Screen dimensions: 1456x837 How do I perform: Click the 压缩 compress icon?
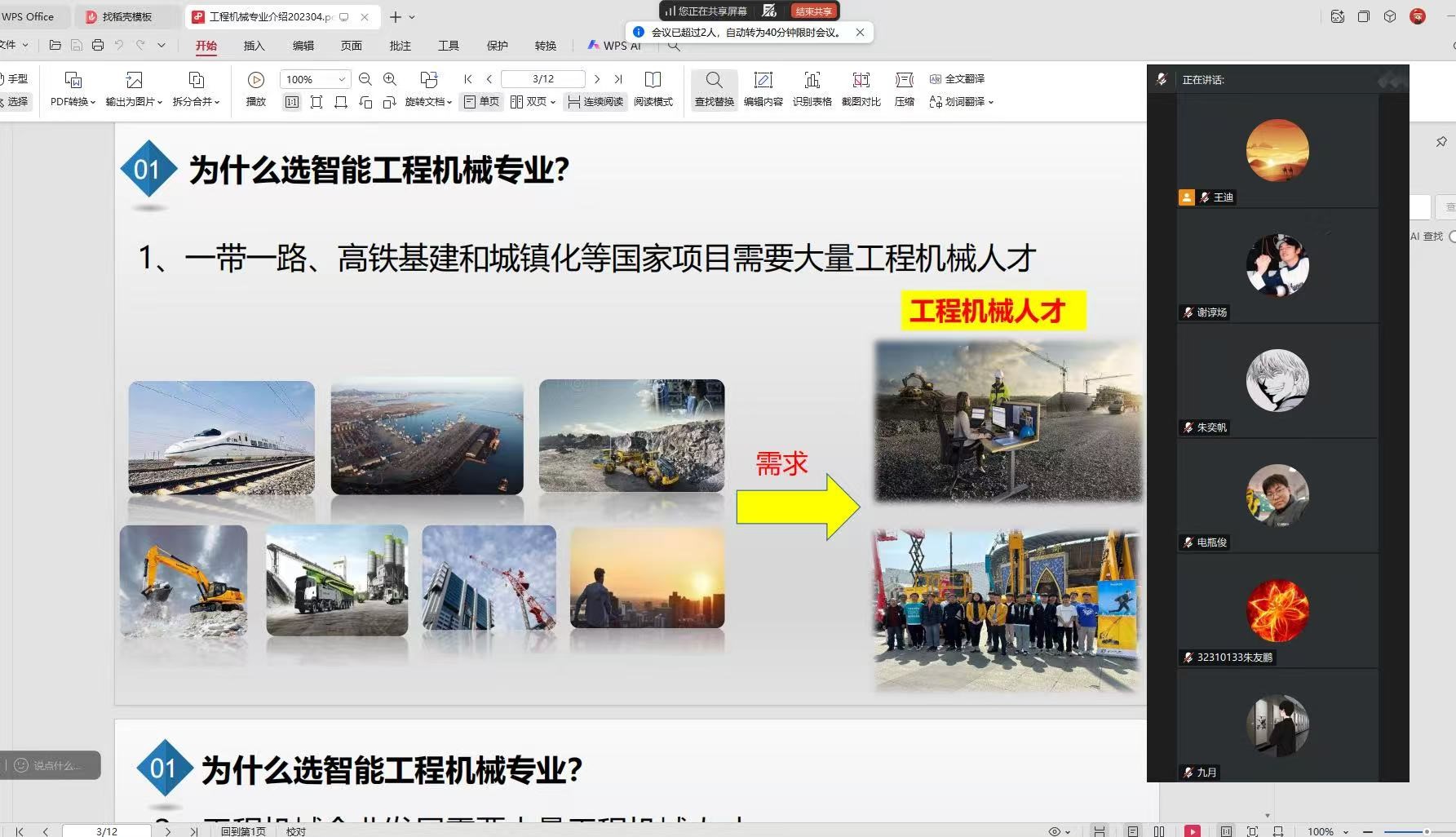point(904,89)
